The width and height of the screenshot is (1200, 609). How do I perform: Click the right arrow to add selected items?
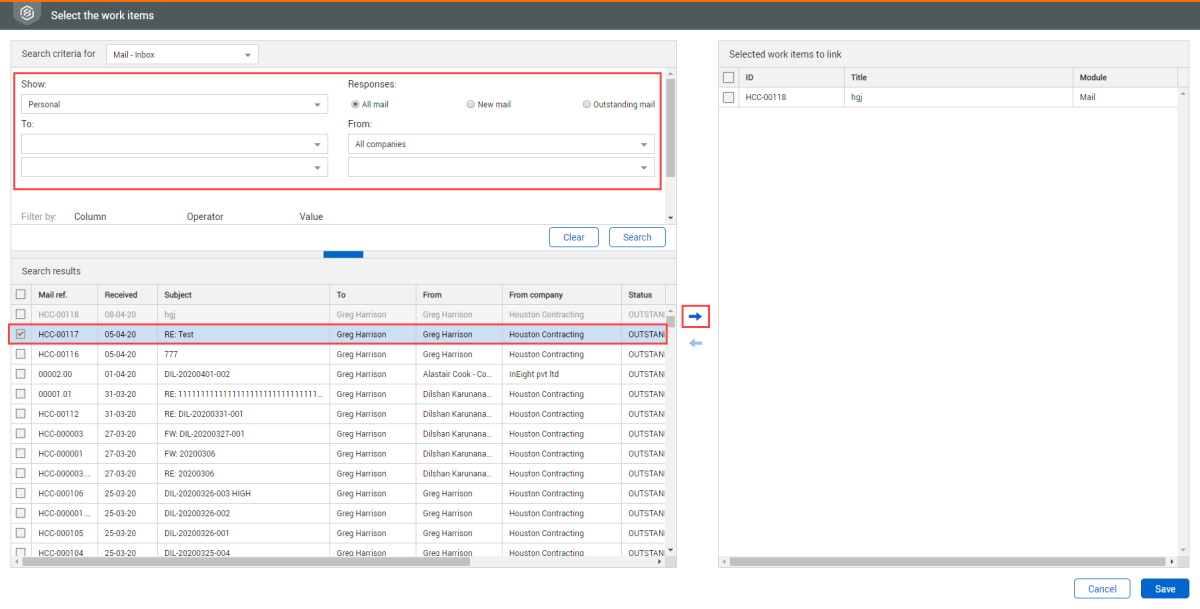(696, 317)
